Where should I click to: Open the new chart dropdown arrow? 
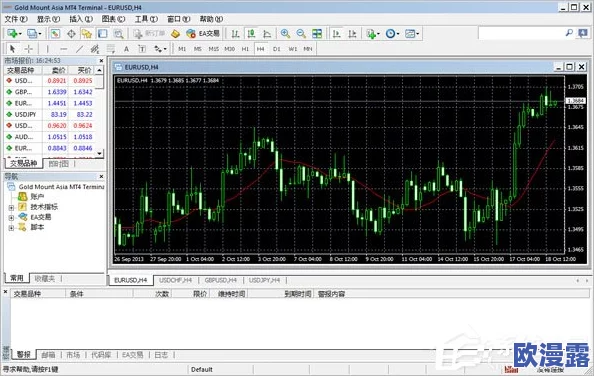point(20,34)
